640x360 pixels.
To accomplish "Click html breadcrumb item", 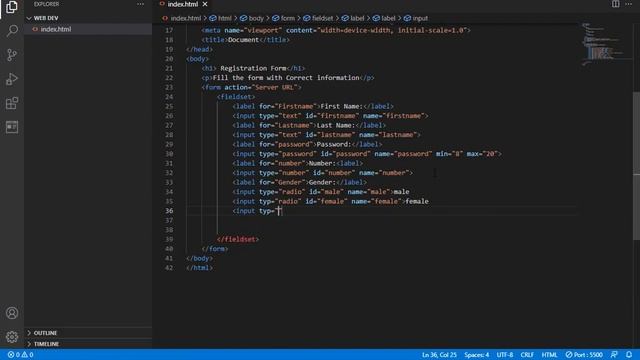I will coord(221,18).
